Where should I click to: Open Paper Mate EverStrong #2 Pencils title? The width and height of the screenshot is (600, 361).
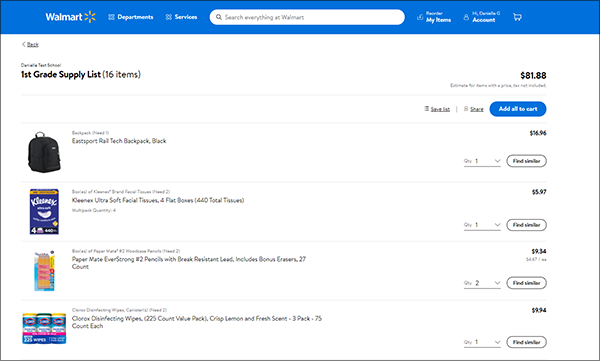tap(189, 263)
